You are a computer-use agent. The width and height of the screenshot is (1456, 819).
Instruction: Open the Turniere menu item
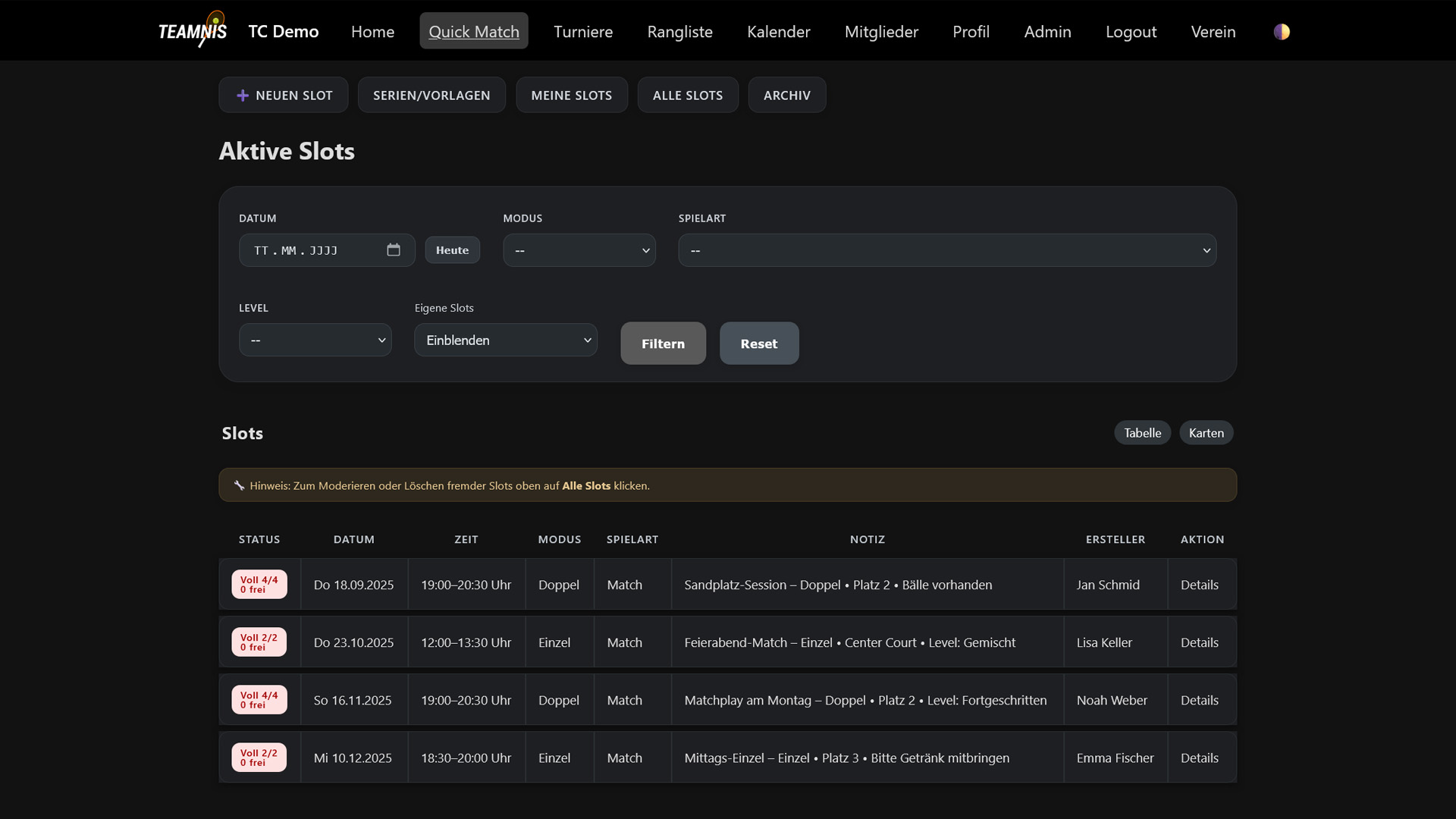[x=583, y=32]
